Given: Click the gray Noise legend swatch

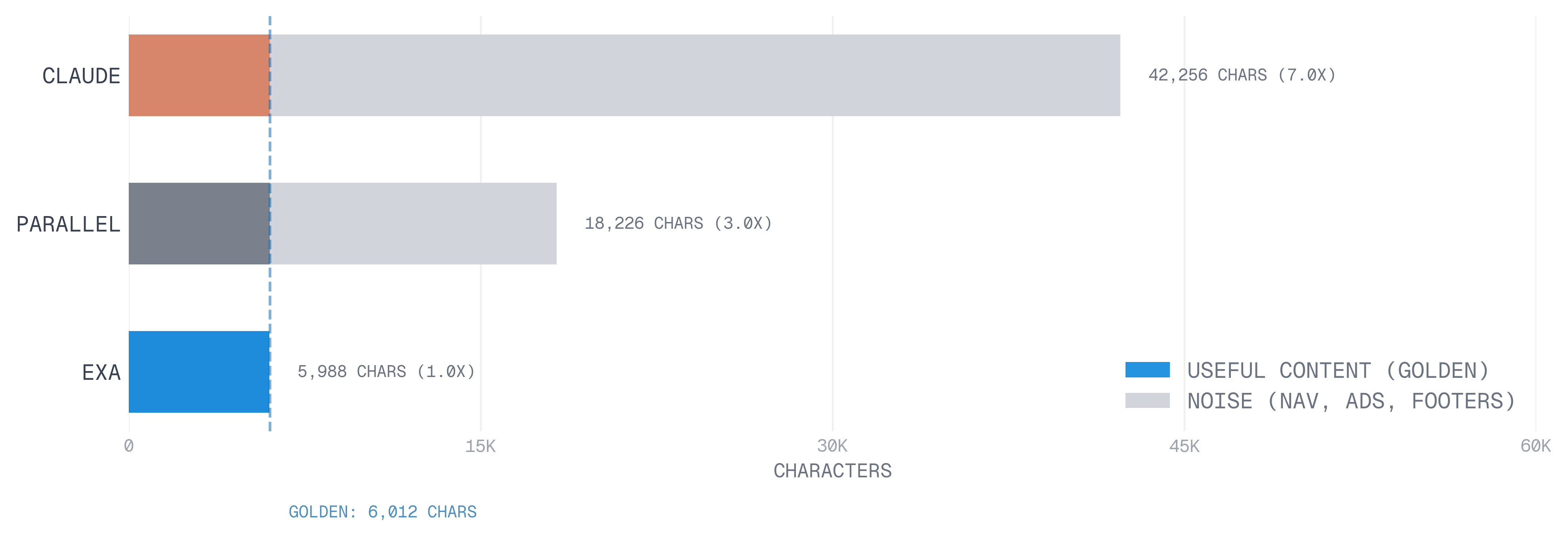Looking at the screenshot, I should (x=1147, y=400).
